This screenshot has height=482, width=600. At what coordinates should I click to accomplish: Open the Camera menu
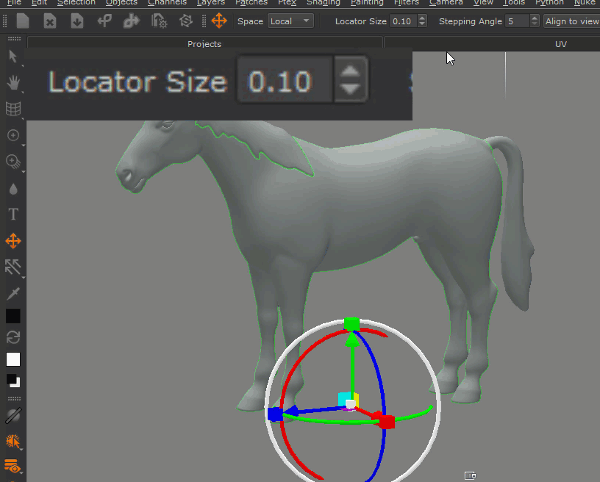445,3
